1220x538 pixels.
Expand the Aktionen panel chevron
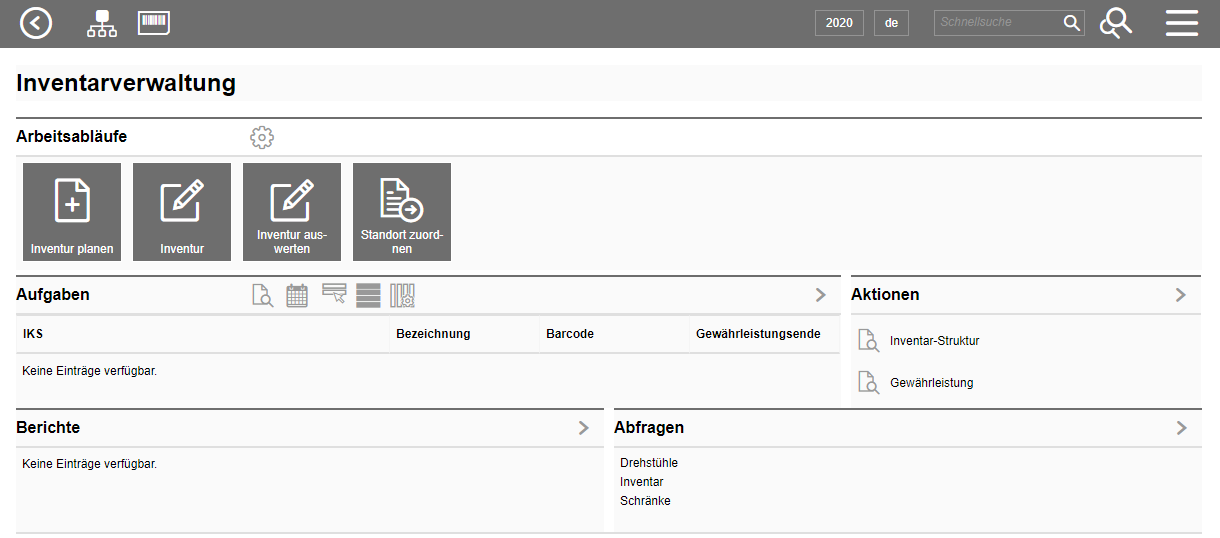1181,295
